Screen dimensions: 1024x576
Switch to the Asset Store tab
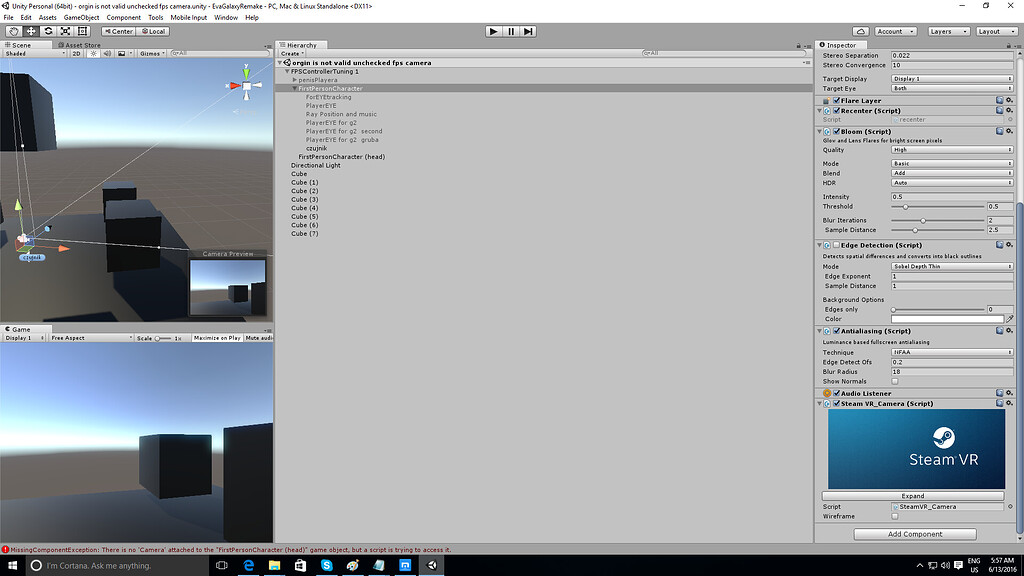(x=80, y=44)
